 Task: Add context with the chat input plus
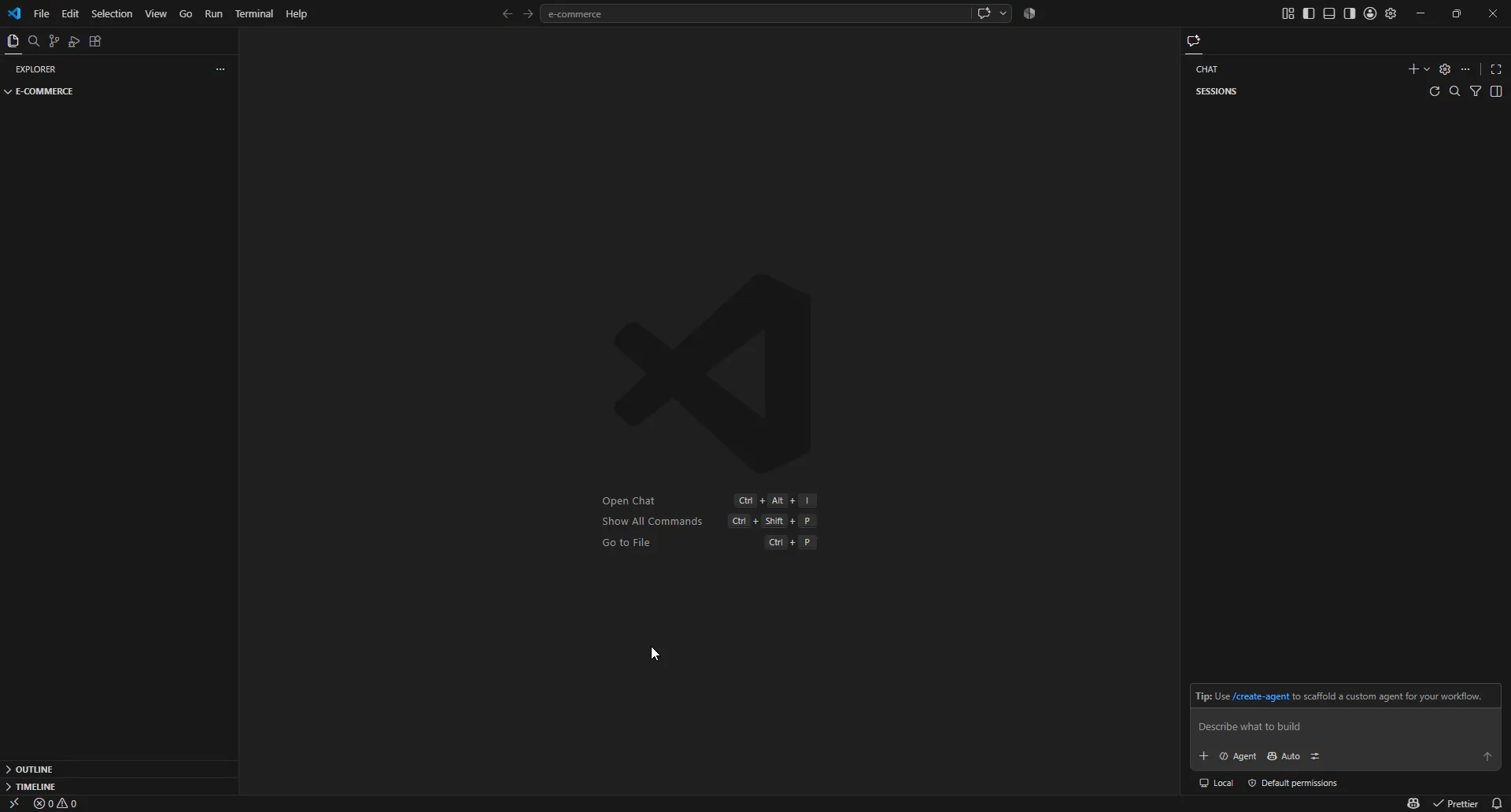(1203, 756)
